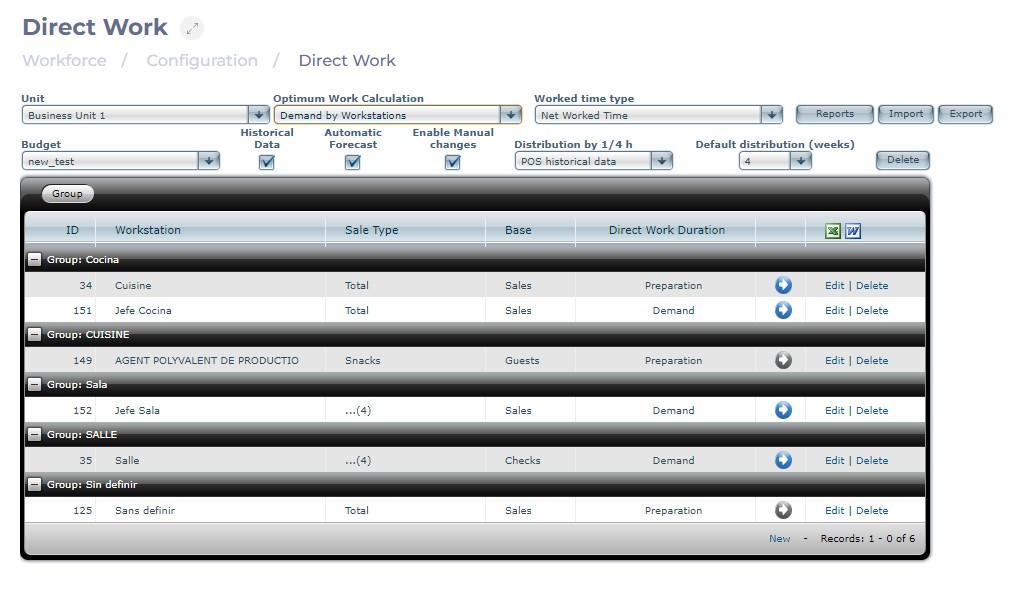Screen dimensions: 1011x612
Task: Open the Optimum Work Calculation dropdown
Action: pos(398,115)
